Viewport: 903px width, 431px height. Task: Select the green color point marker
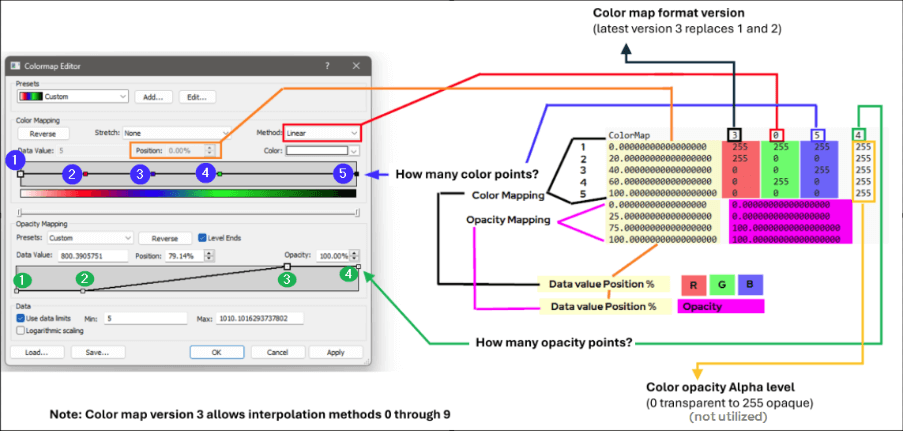(219, 174)
